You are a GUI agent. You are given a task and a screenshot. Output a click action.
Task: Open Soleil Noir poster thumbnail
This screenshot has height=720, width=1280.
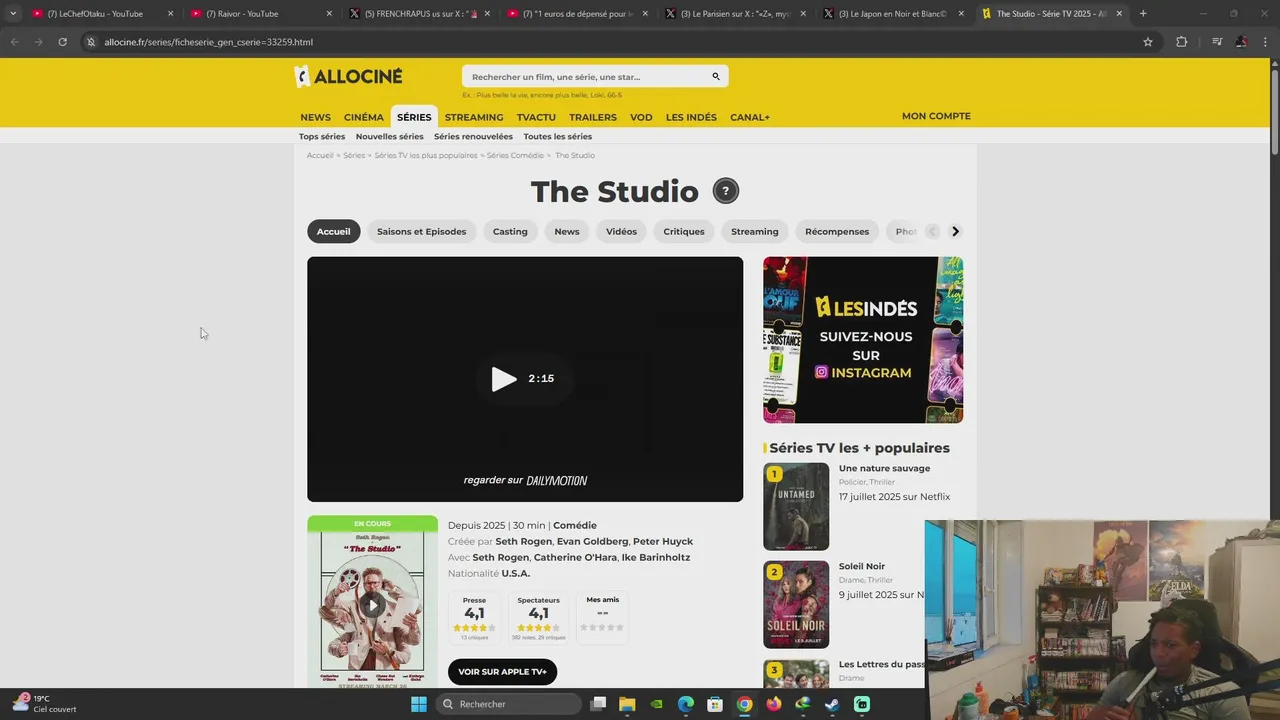point(796,604)
